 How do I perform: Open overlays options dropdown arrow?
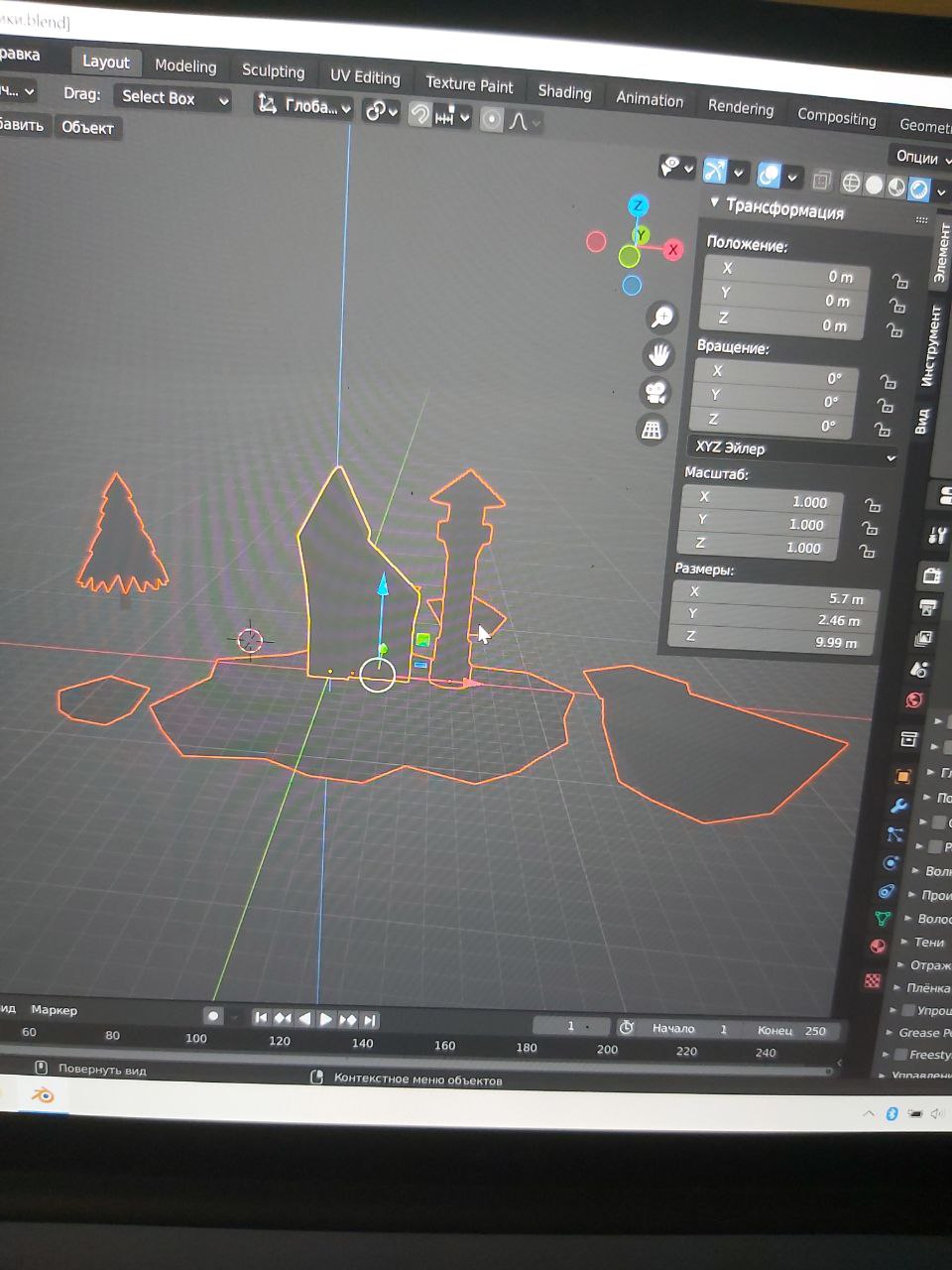[792, 178]
